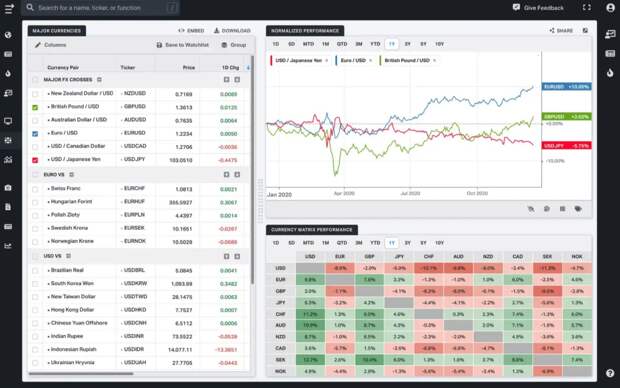Viewport: 620px width, 388px height.
Task: Select the highlighted currencies icon in left sidebar
Action: point(8,140)
